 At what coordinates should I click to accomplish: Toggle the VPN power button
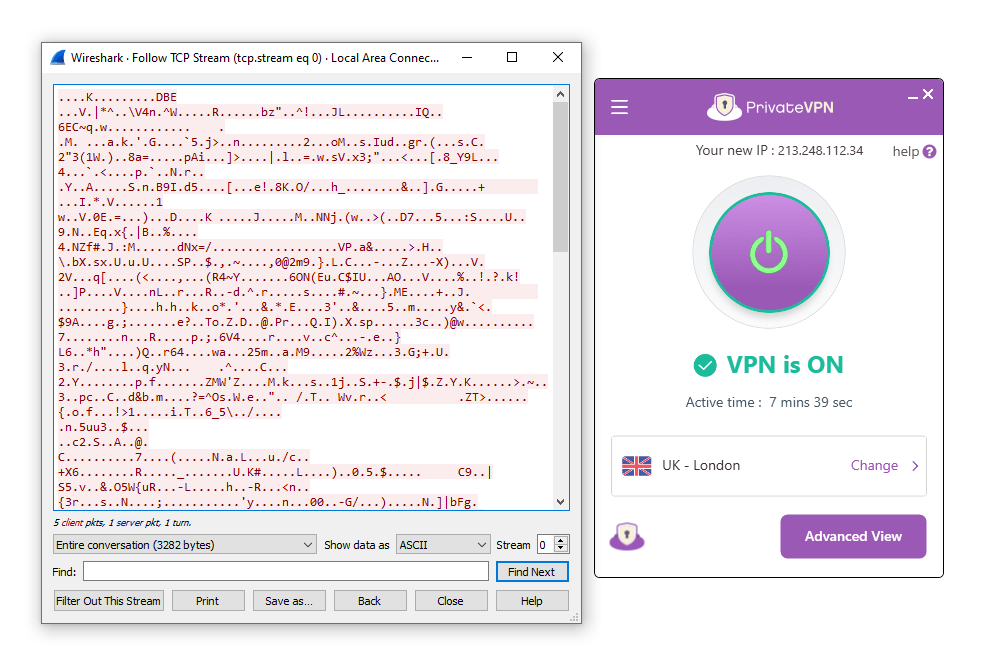click(769, 252)
